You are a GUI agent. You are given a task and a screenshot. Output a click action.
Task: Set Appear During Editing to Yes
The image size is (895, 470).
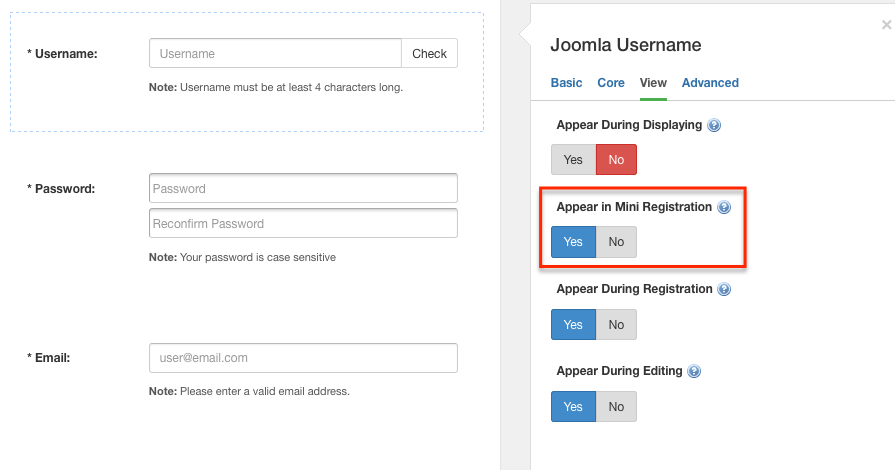[573, 407]
